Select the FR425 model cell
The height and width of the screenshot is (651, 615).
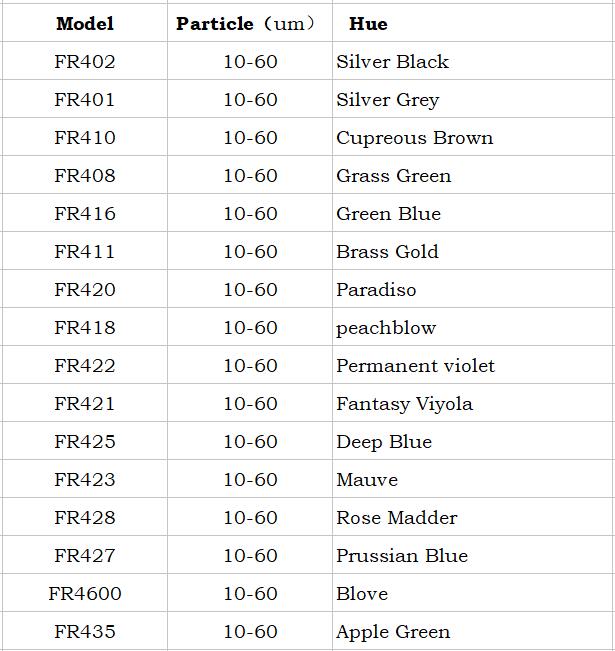point(85,441)
